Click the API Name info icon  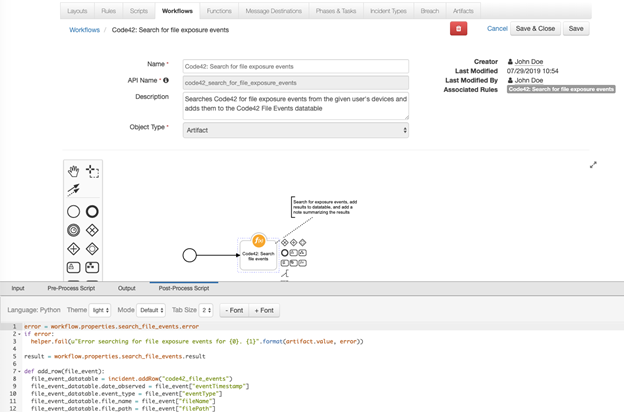pos(166,80)
